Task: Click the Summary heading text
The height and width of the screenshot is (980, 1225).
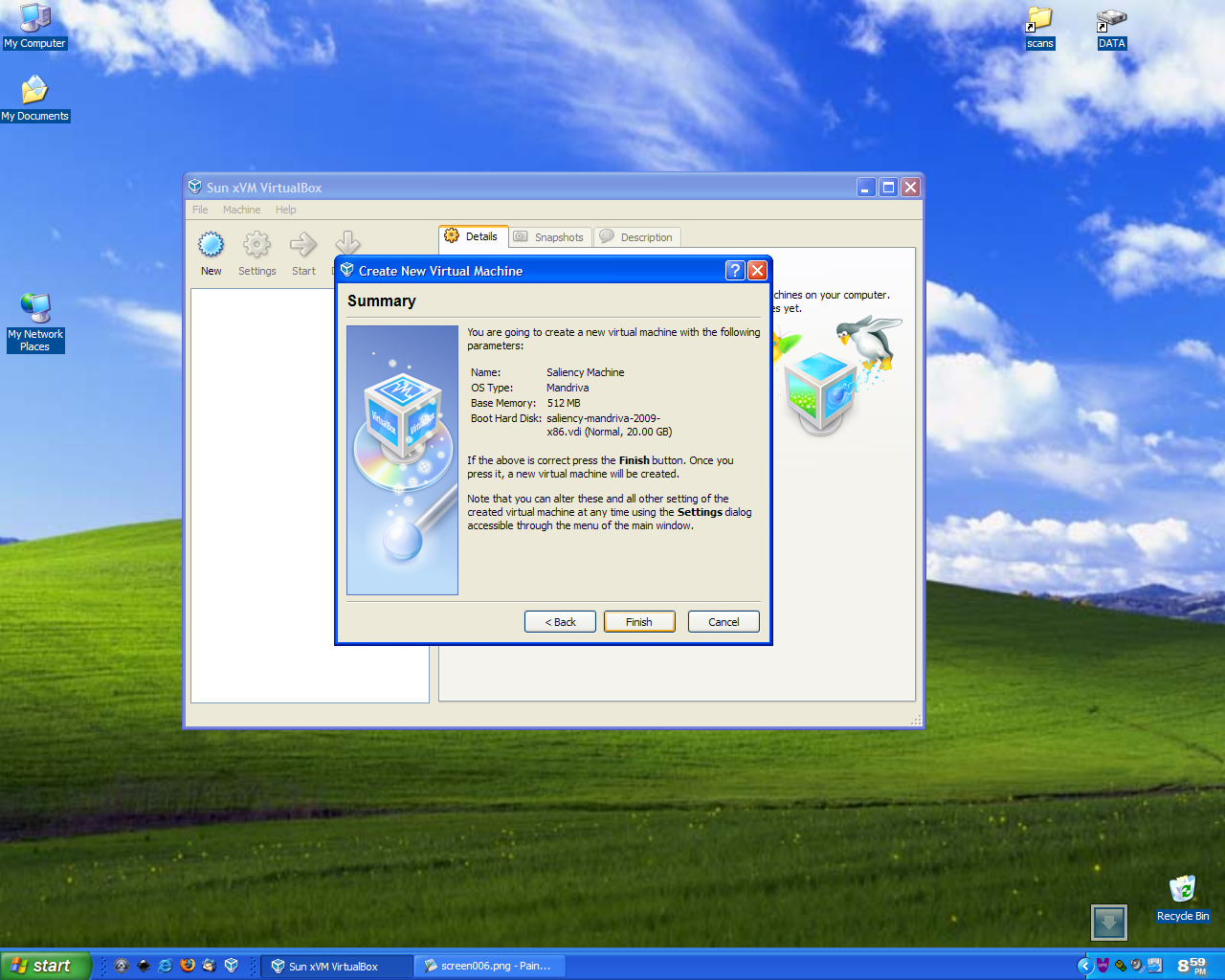Action: [x=381, y=301]
